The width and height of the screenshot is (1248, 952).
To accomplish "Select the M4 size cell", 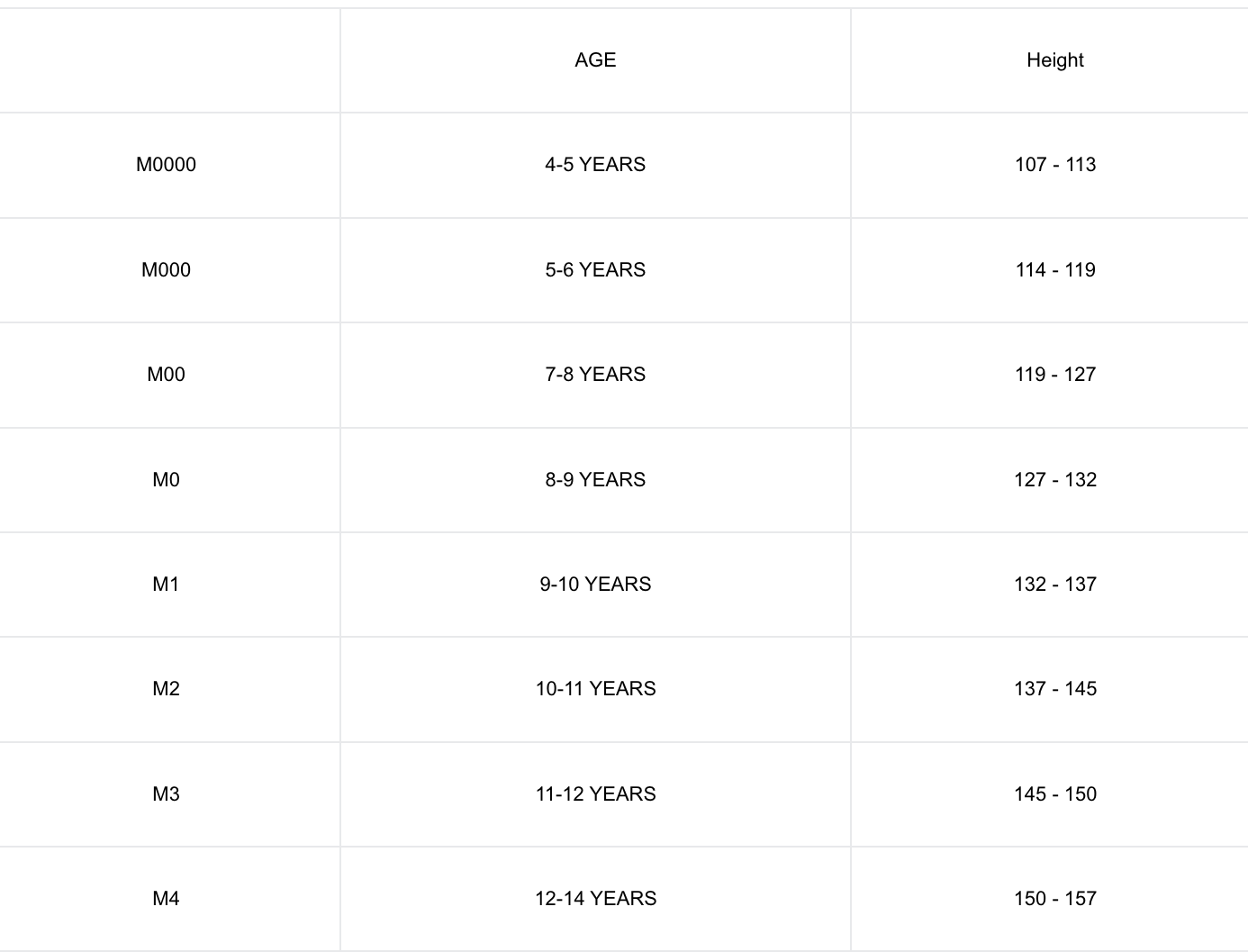I will point(166,899).
